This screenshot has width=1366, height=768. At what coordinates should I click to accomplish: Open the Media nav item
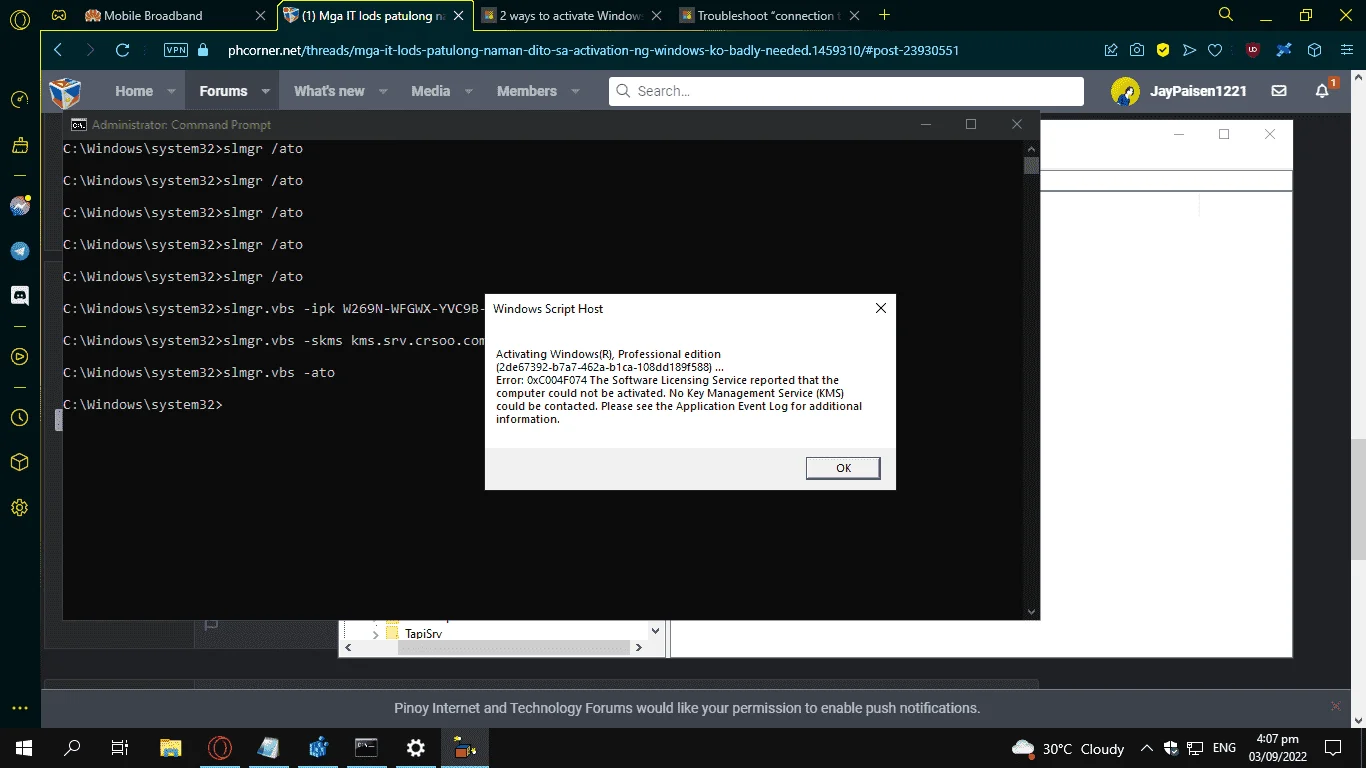(x=430, y=91)
